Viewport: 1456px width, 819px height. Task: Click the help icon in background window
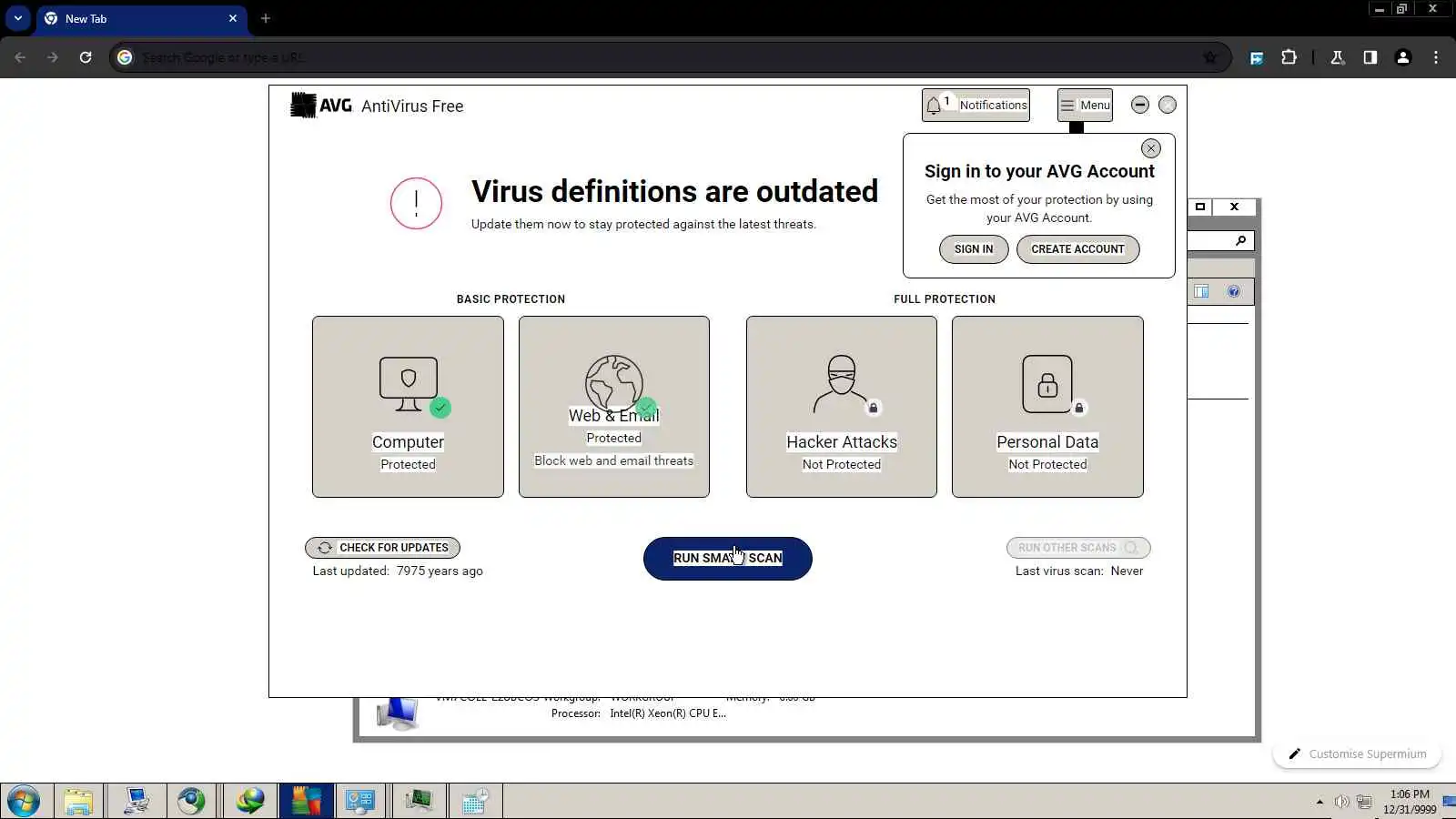pos(1234,291)
